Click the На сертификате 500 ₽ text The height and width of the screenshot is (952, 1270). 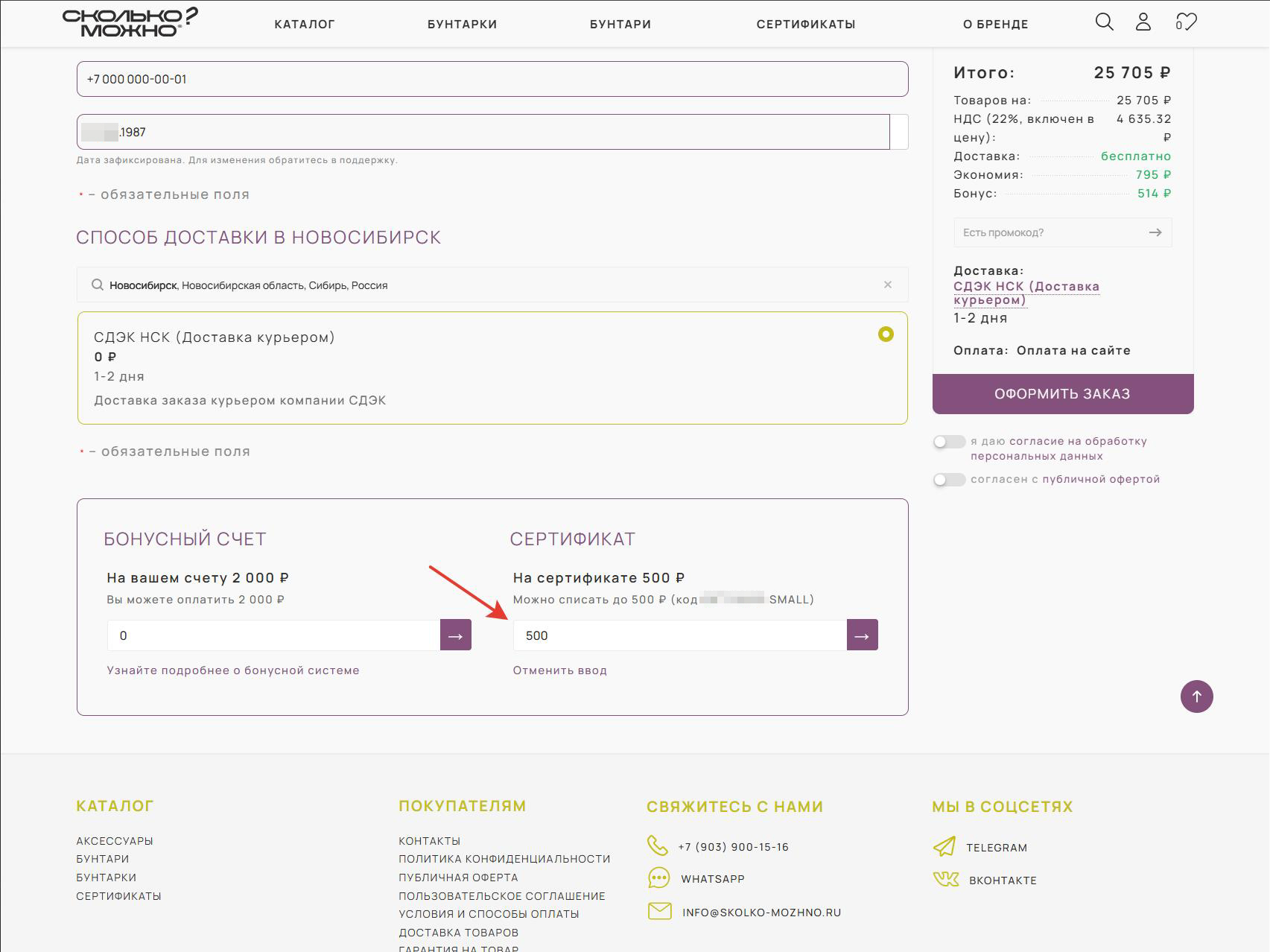599,578
